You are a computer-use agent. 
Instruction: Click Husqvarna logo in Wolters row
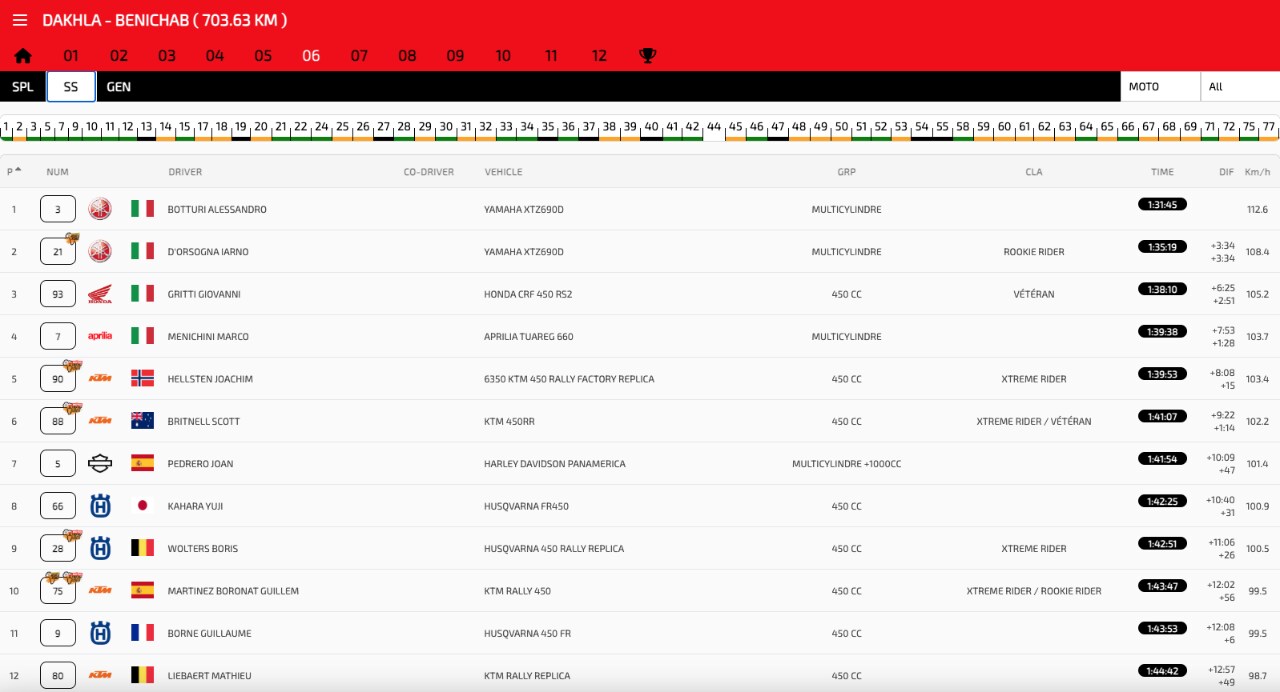pyautogui.click(x=100, y=548)
